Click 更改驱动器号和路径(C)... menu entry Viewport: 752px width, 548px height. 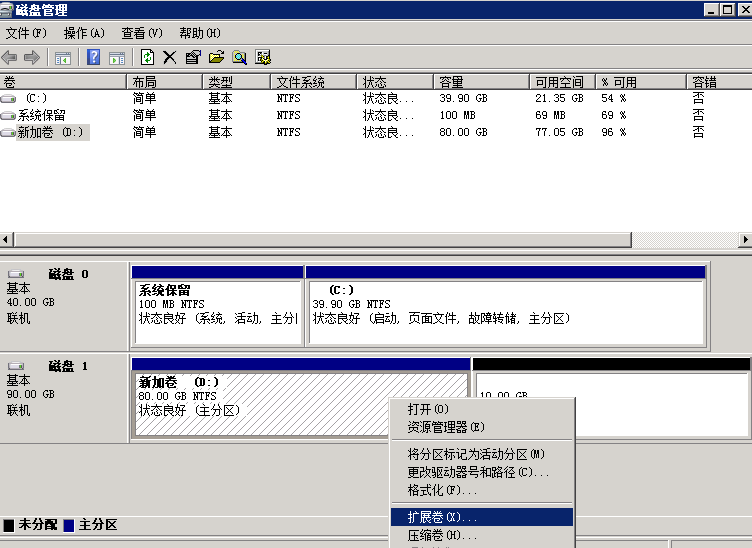(478, 472)
